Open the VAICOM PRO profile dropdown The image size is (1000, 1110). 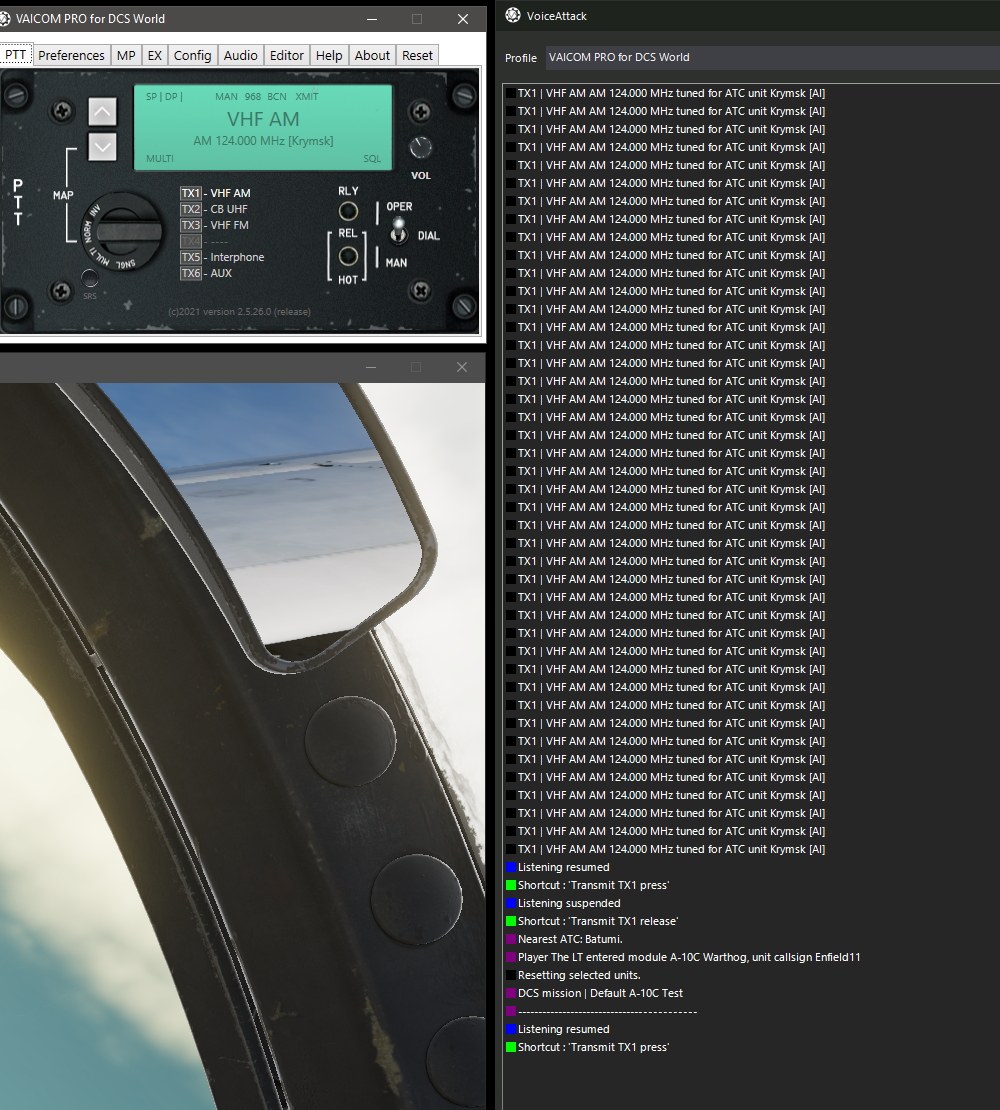pos(772,57)
